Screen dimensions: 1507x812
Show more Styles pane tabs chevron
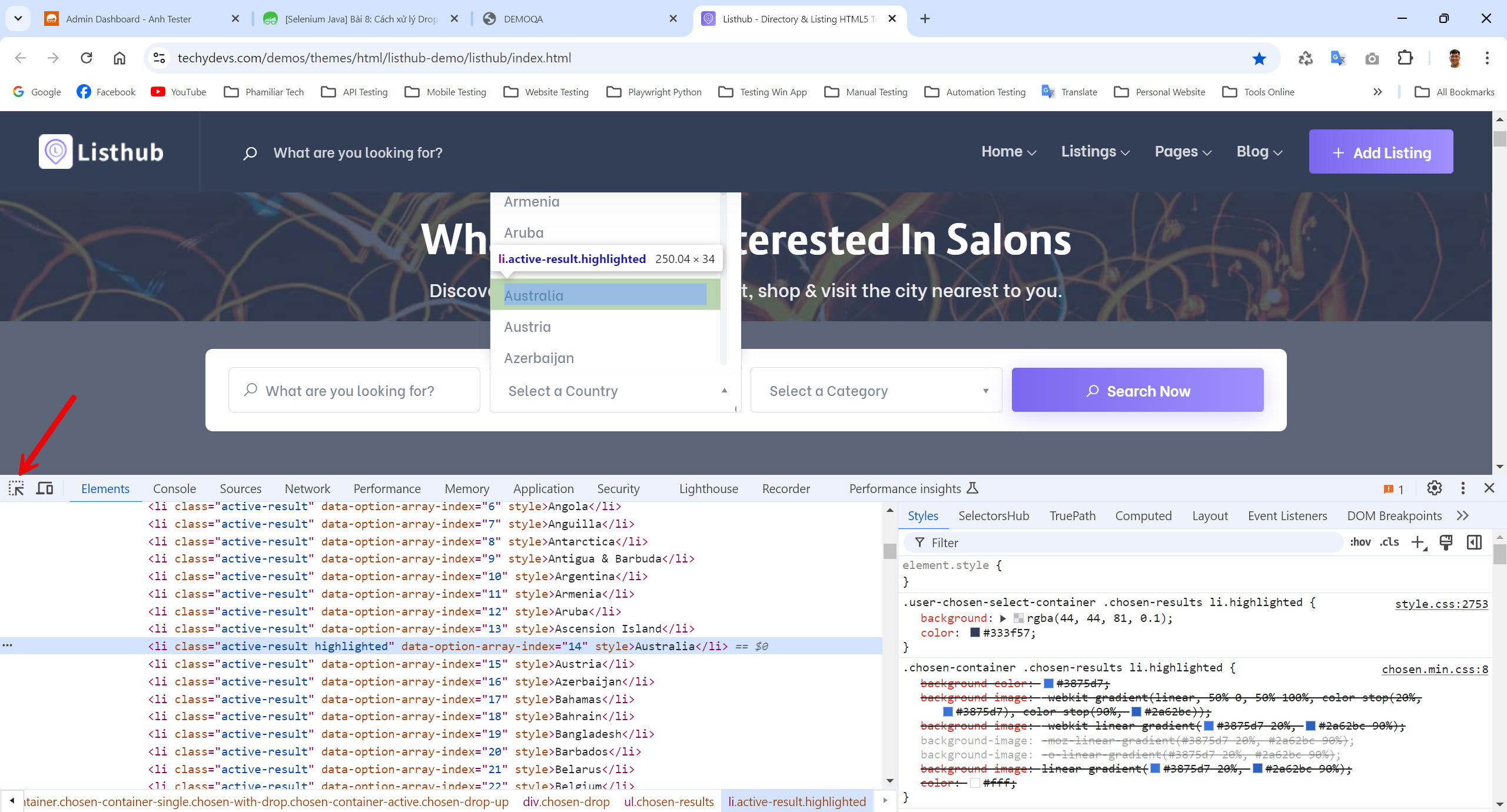[x=1463, y=516]
